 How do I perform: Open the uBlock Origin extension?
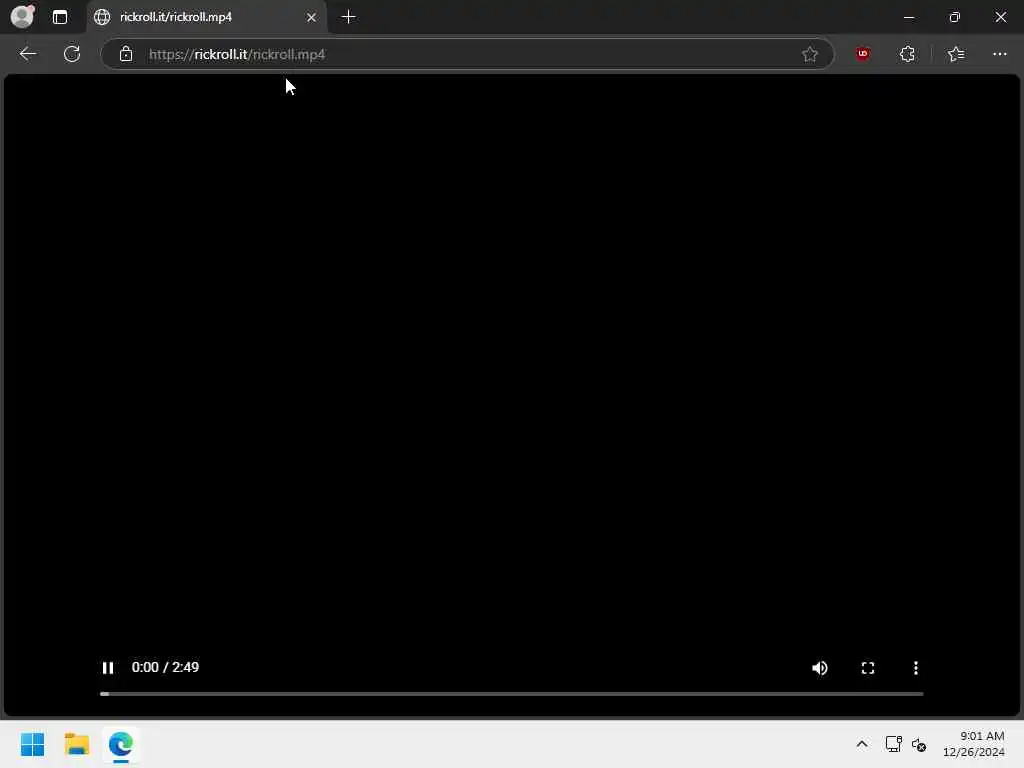(x=863, y=54)
